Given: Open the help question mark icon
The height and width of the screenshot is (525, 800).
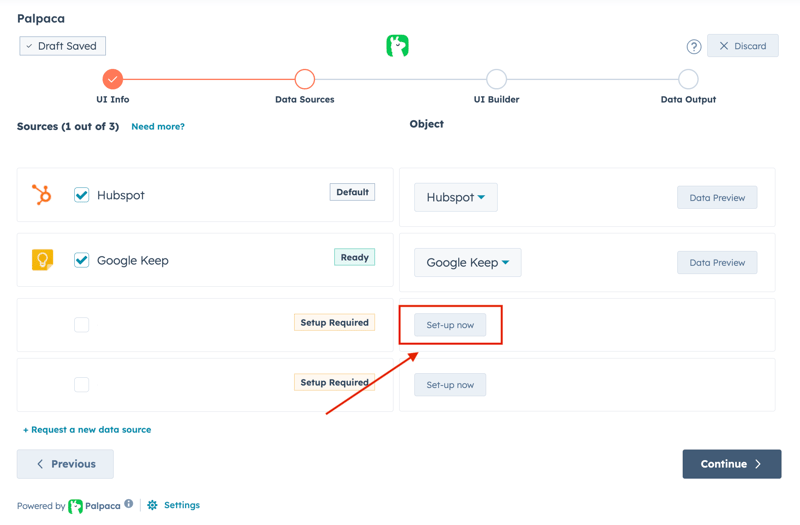Looking at the screenshot, I should (693, 46).
